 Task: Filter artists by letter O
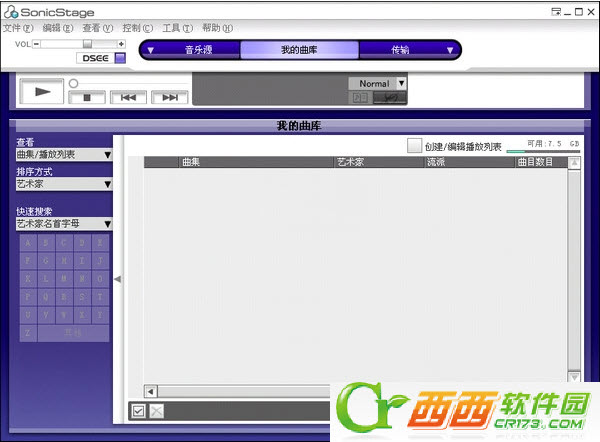pyautogui.click(x=100, y=279)
